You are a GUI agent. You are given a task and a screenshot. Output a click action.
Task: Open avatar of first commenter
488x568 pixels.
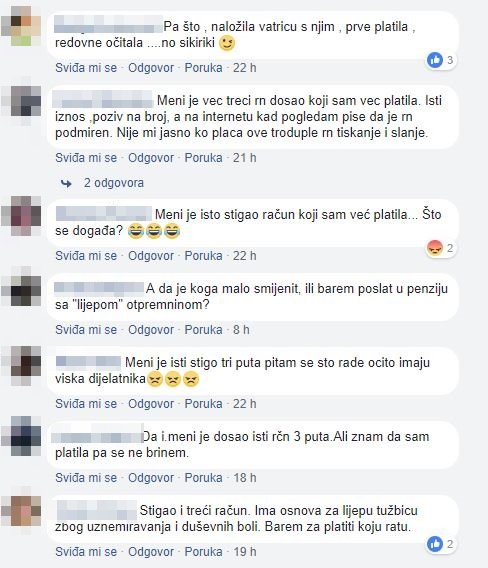click(x=21, y=26)
